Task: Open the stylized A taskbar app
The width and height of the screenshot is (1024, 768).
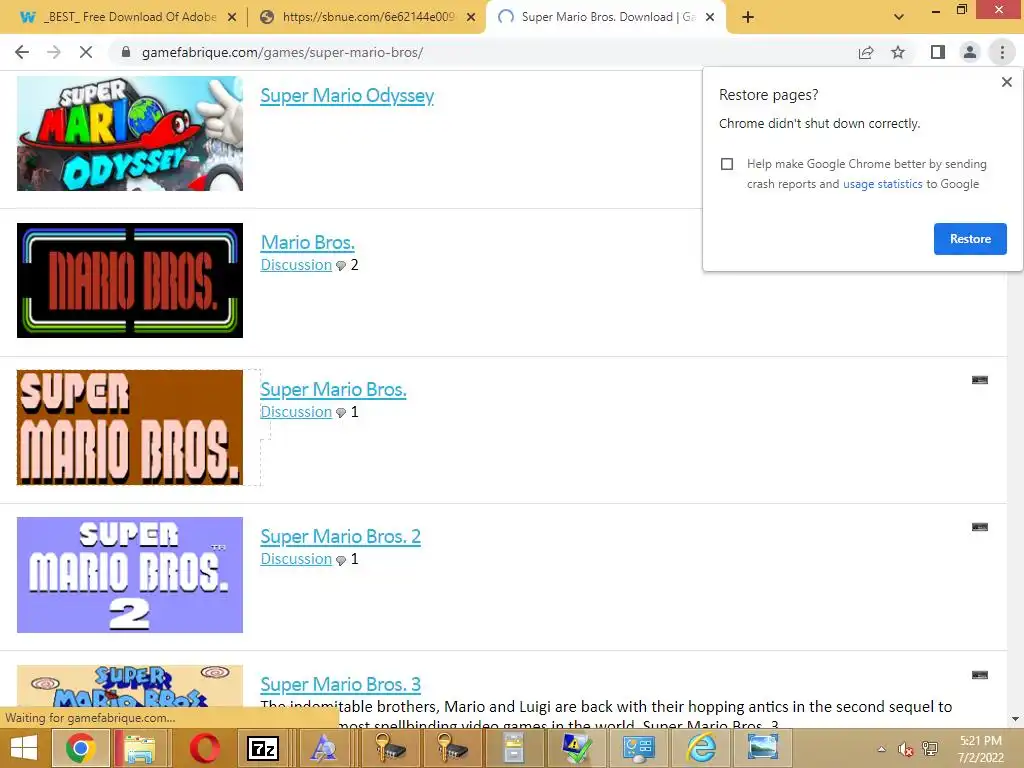Action: [324, 748]
